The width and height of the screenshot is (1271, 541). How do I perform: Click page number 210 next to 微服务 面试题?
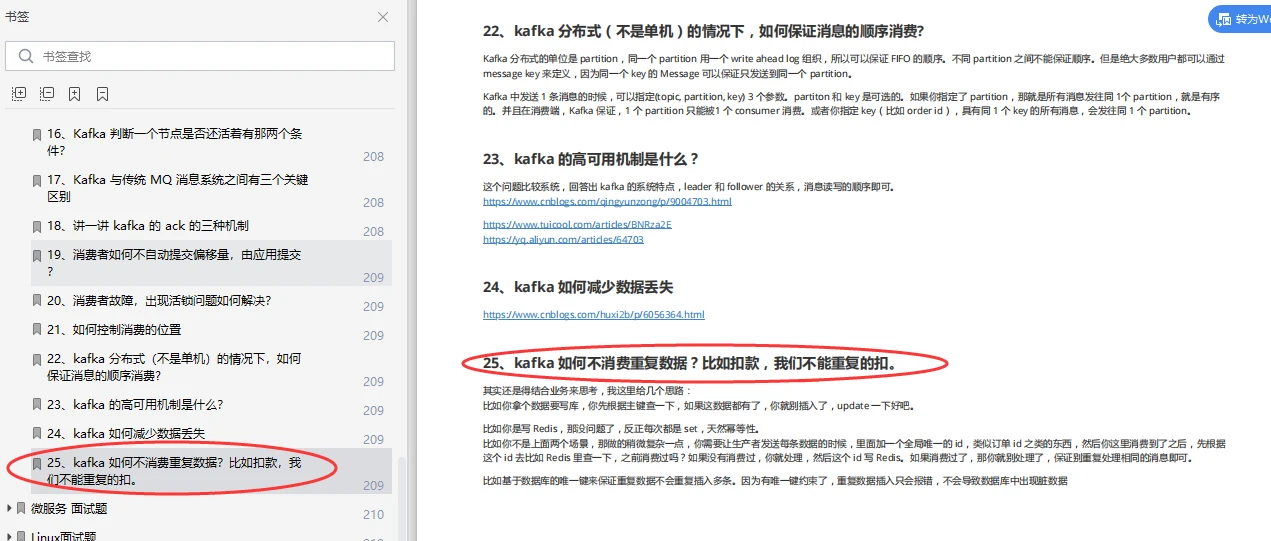point(373,515)
